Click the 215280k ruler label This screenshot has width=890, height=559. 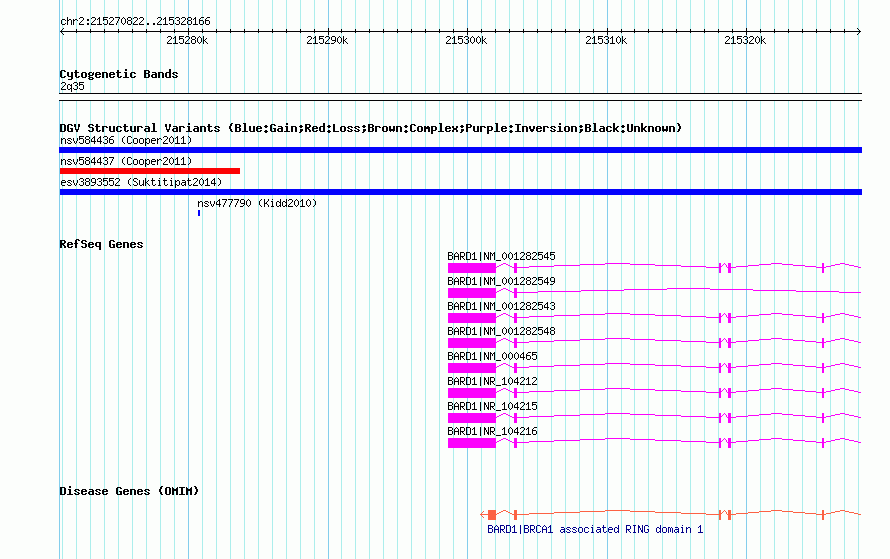pos(187,40)
